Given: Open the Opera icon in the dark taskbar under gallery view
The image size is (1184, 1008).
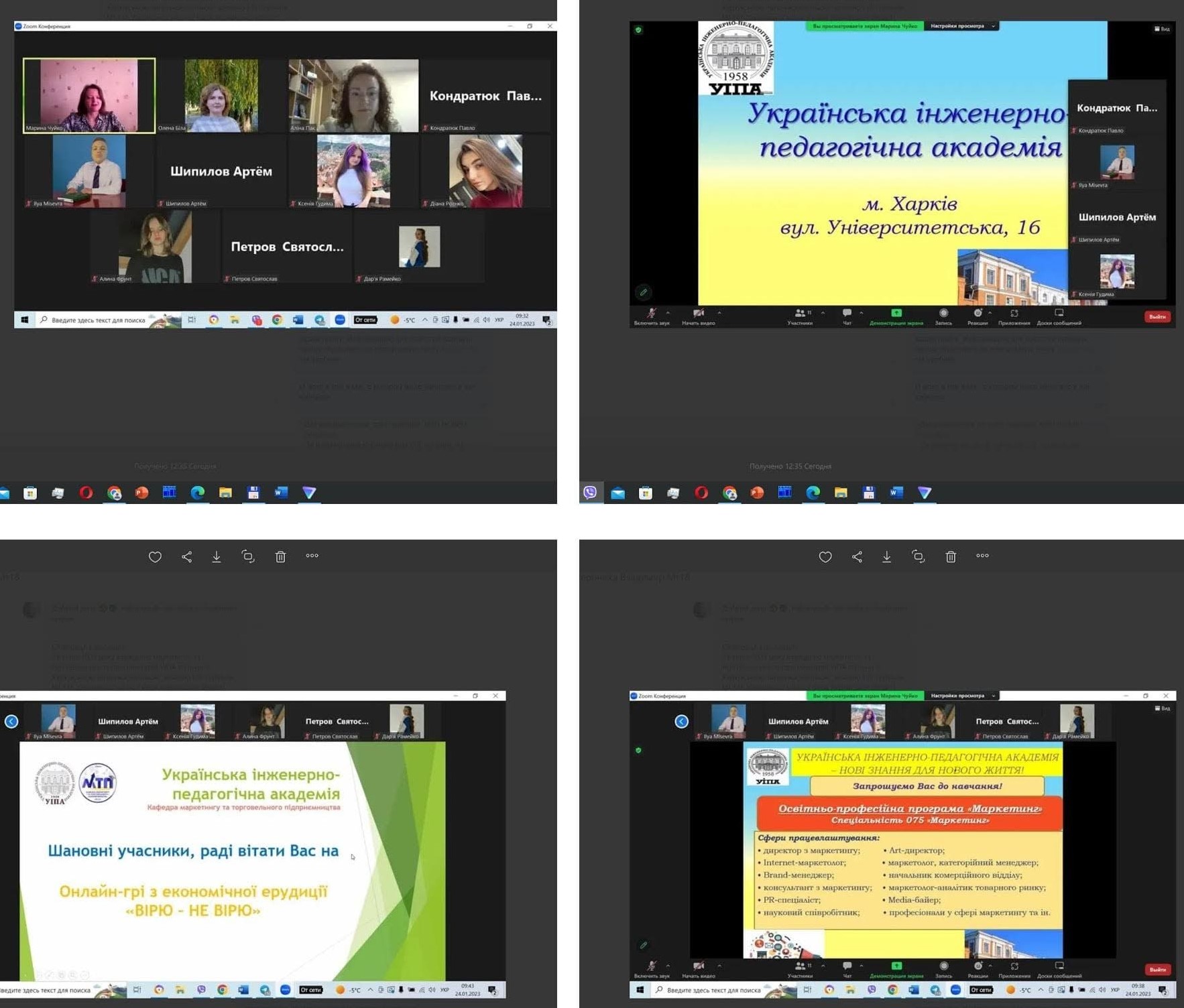Looking at the screenshot, I should 86,493.
